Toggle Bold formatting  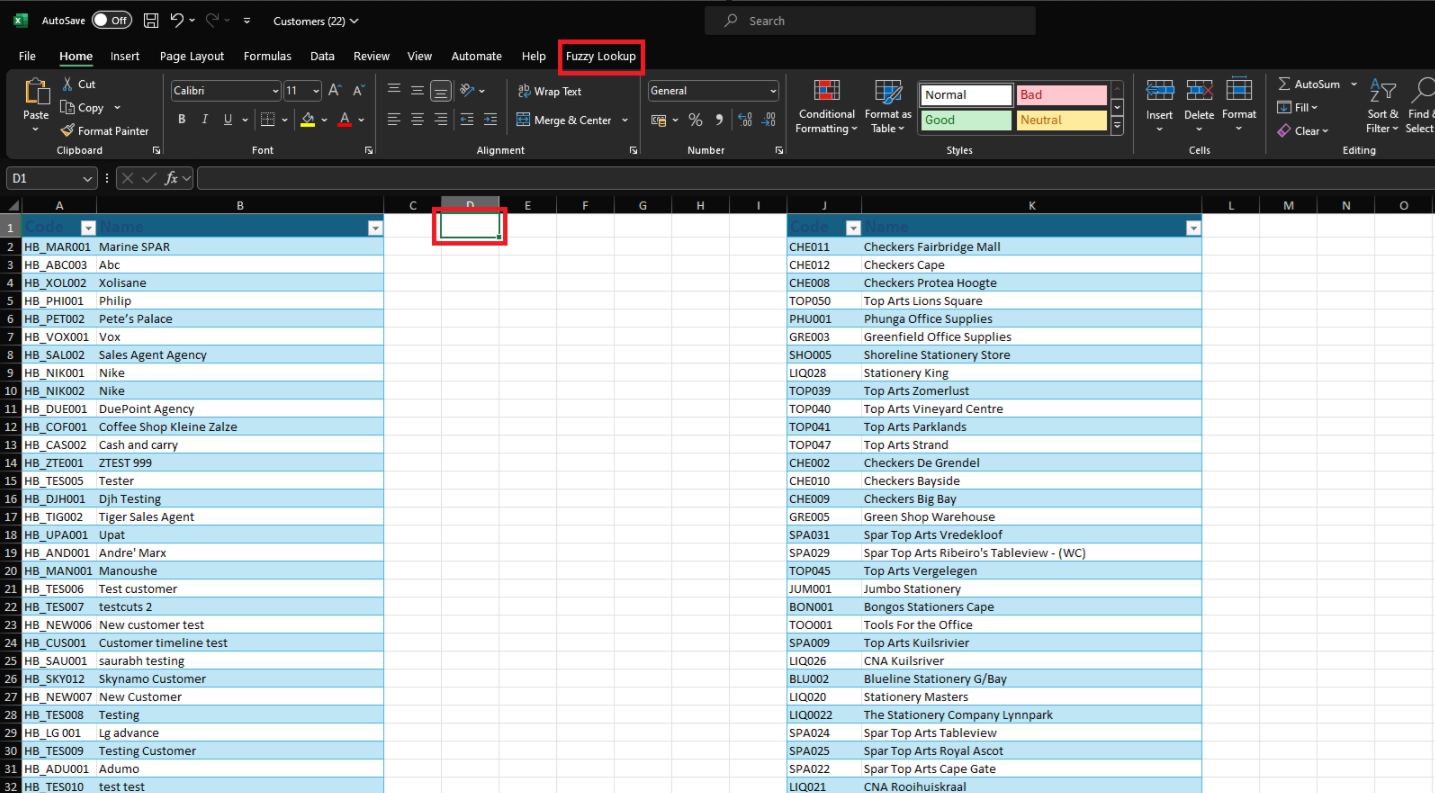(x=182, y=120)
